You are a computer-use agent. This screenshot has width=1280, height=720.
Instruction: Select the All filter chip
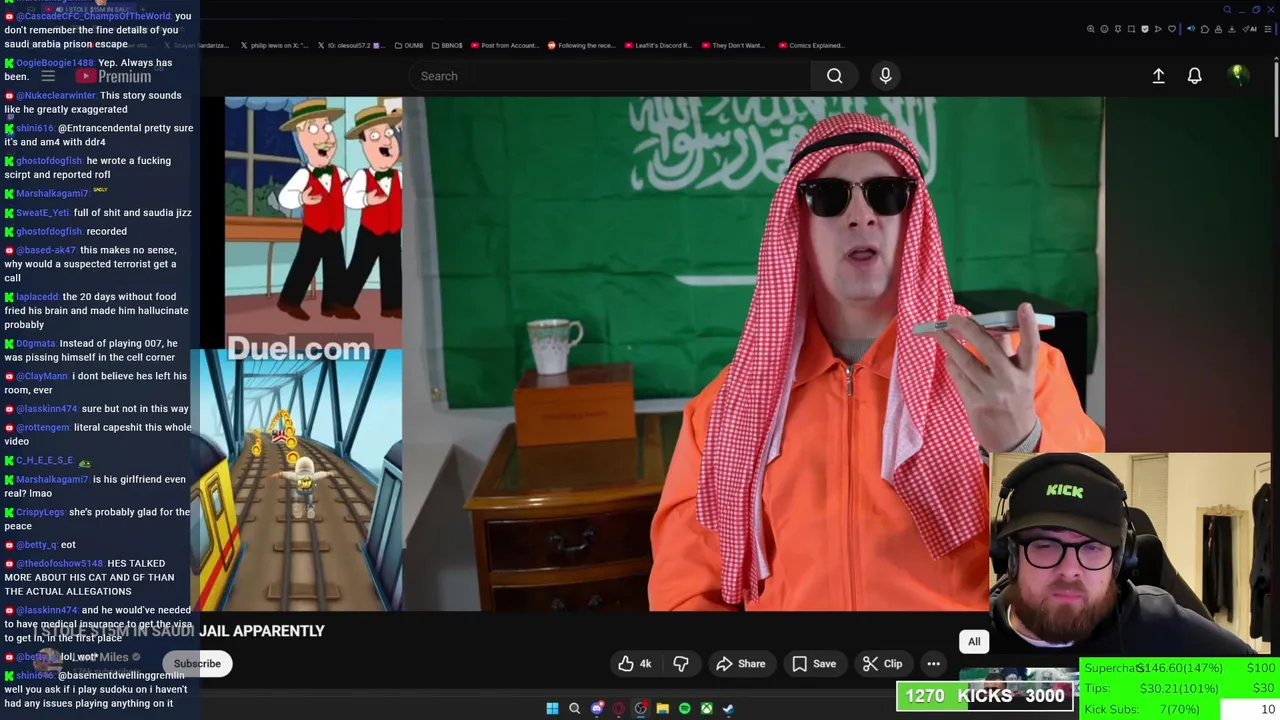click(x=974, y=642)
